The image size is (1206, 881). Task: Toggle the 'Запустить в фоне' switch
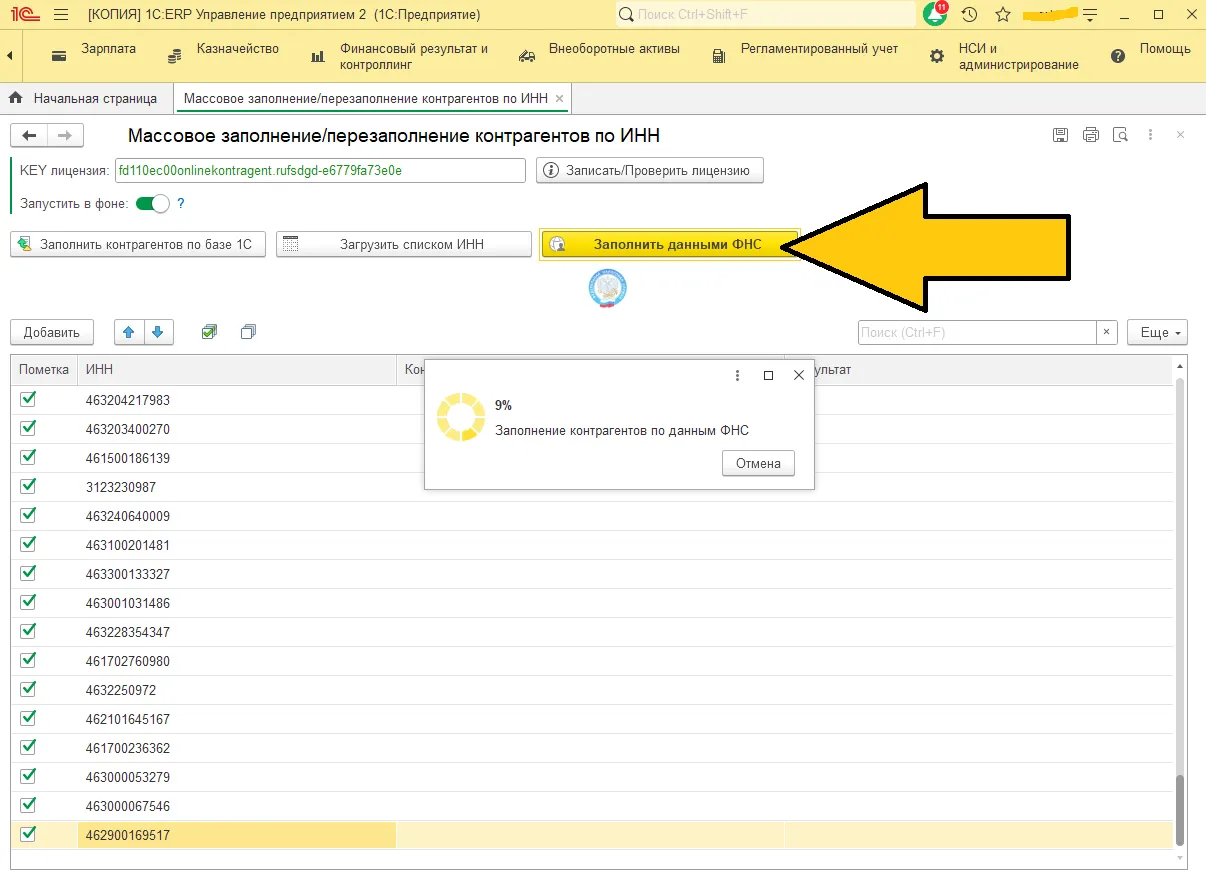(153, 204)
